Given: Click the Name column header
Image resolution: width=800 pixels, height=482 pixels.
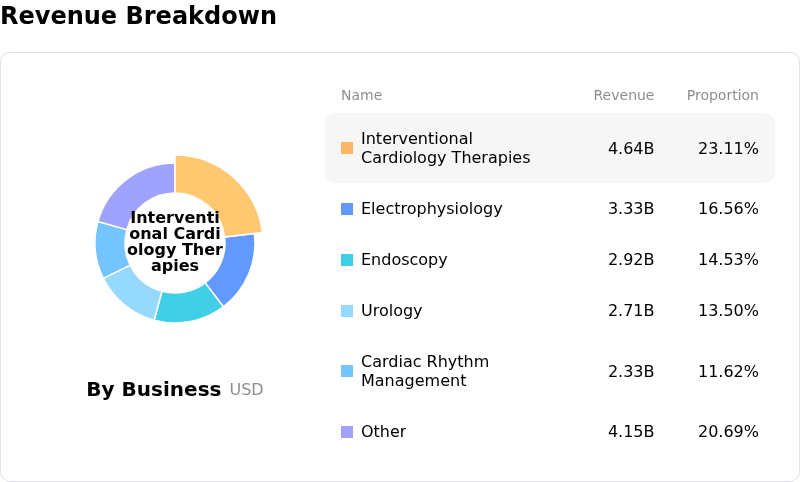Looking at the screenshot, I should [361, 96].
